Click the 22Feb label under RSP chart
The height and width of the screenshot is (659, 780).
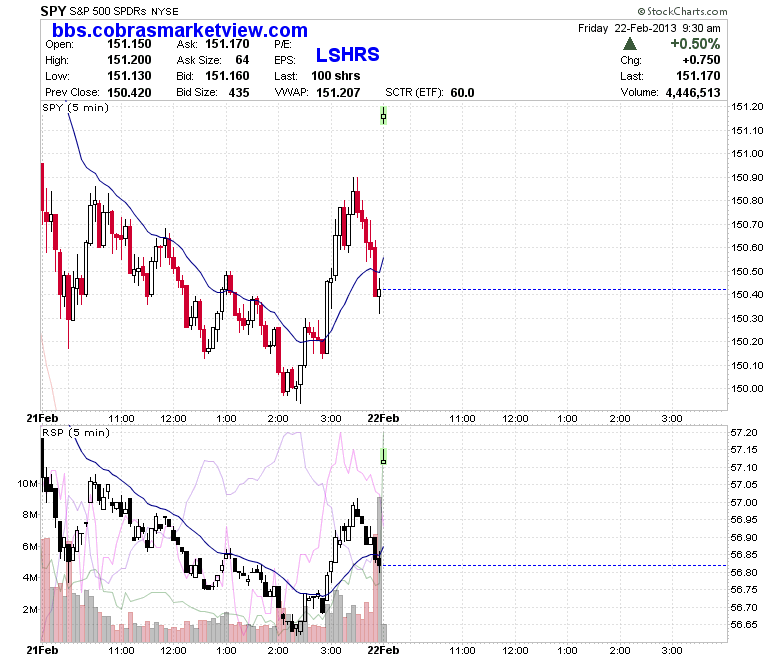383,650
